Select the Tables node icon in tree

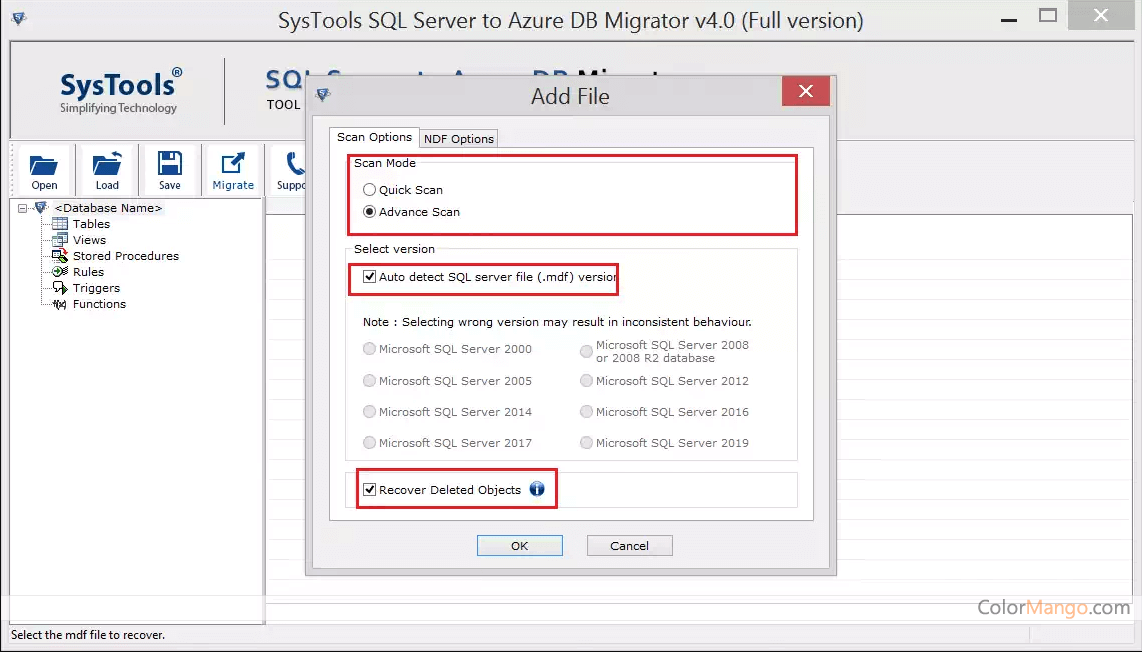pos(60,224)
